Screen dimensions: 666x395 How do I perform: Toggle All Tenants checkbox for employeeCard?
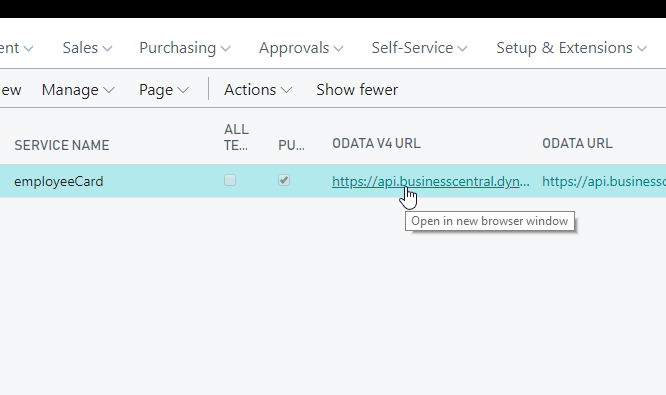[230, 180]
